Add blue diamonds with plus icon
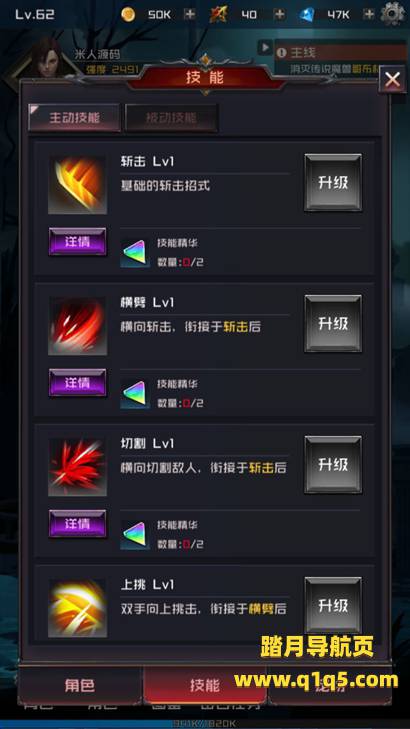Viewport: 410px width, 729px height. point(369,14)
